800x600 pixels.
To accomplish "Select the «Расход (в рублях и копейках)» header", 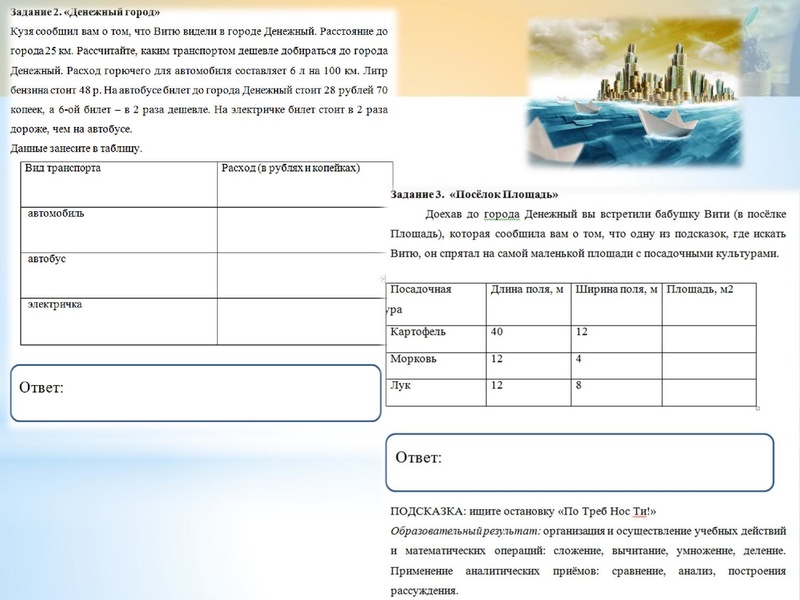I will 290,171.
